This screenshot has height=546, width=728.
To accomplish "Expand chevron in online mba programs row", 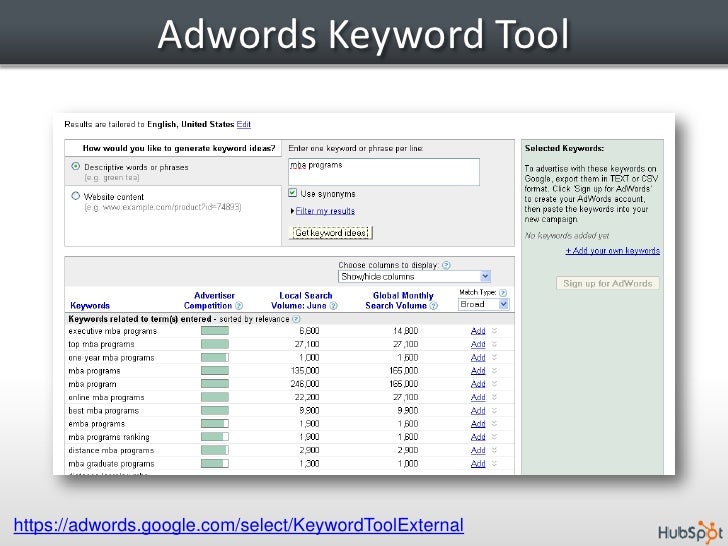I will point(494,397).
